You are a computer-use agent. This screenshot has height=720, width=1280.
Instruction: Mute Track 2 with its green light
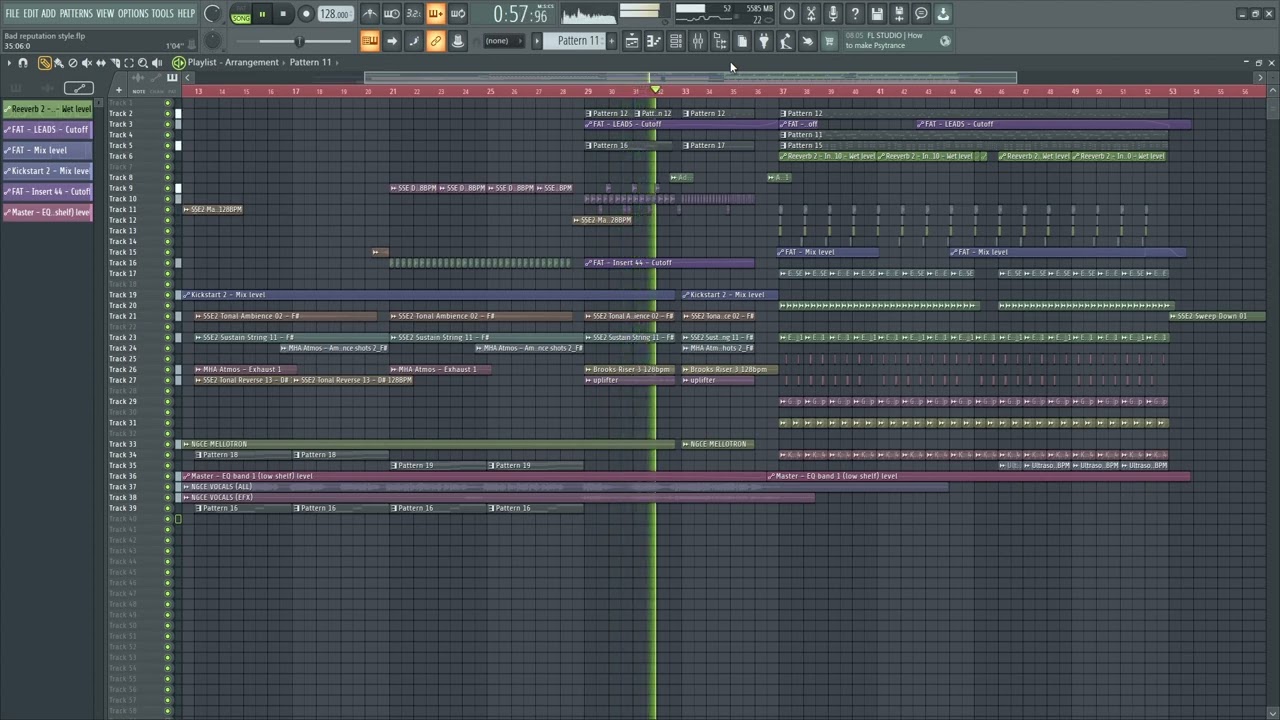(168, 113)
